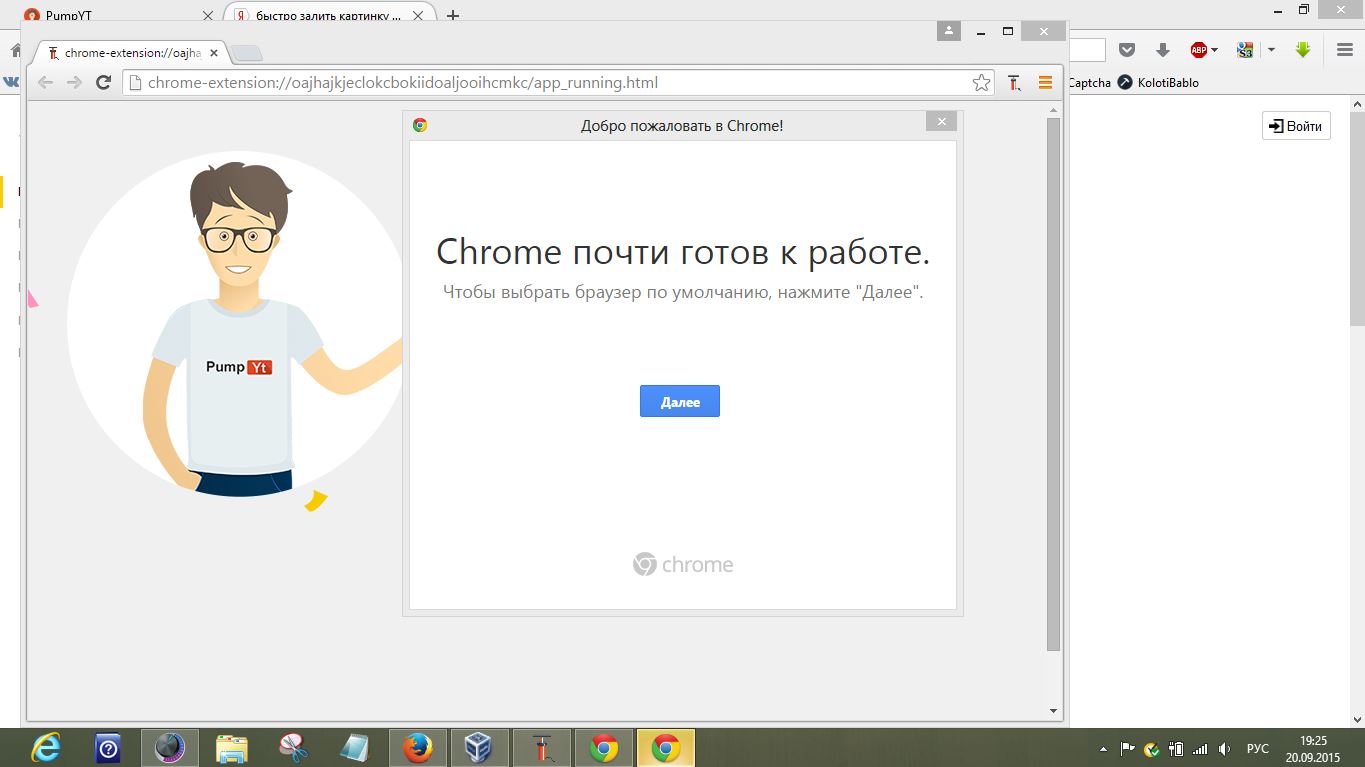Open Firefox from the Windows taskbar
This screenshot has width=1365, height=767.
(417, 748)
